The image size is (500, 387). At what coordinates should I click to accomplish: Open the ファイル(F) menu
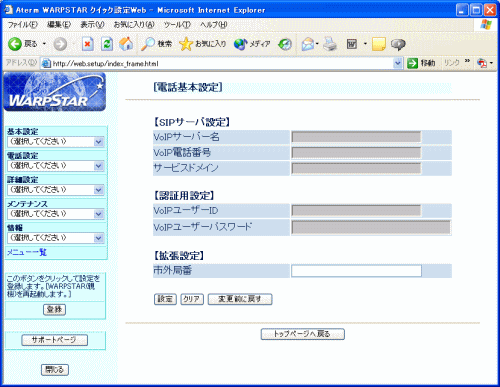pos(22,25)
